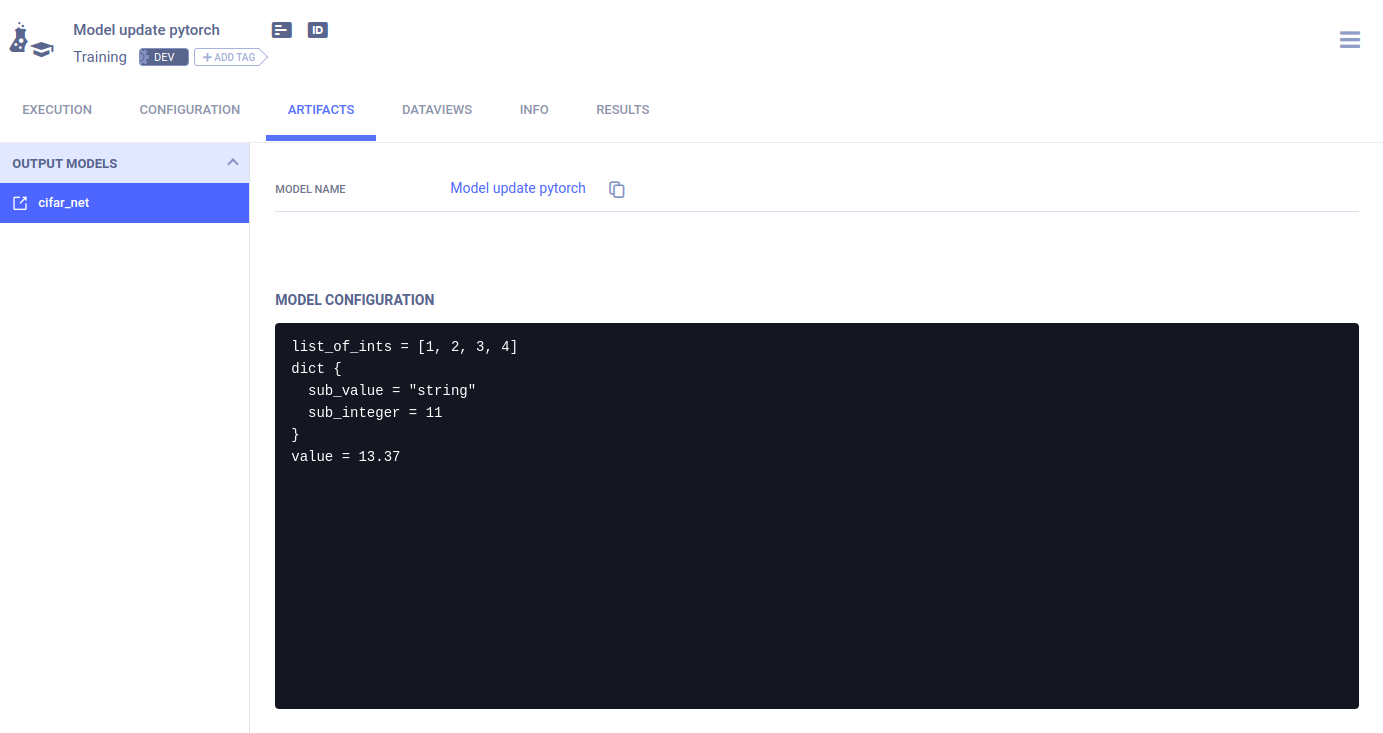Click the ID badge icon

click(x=318, y=30)
